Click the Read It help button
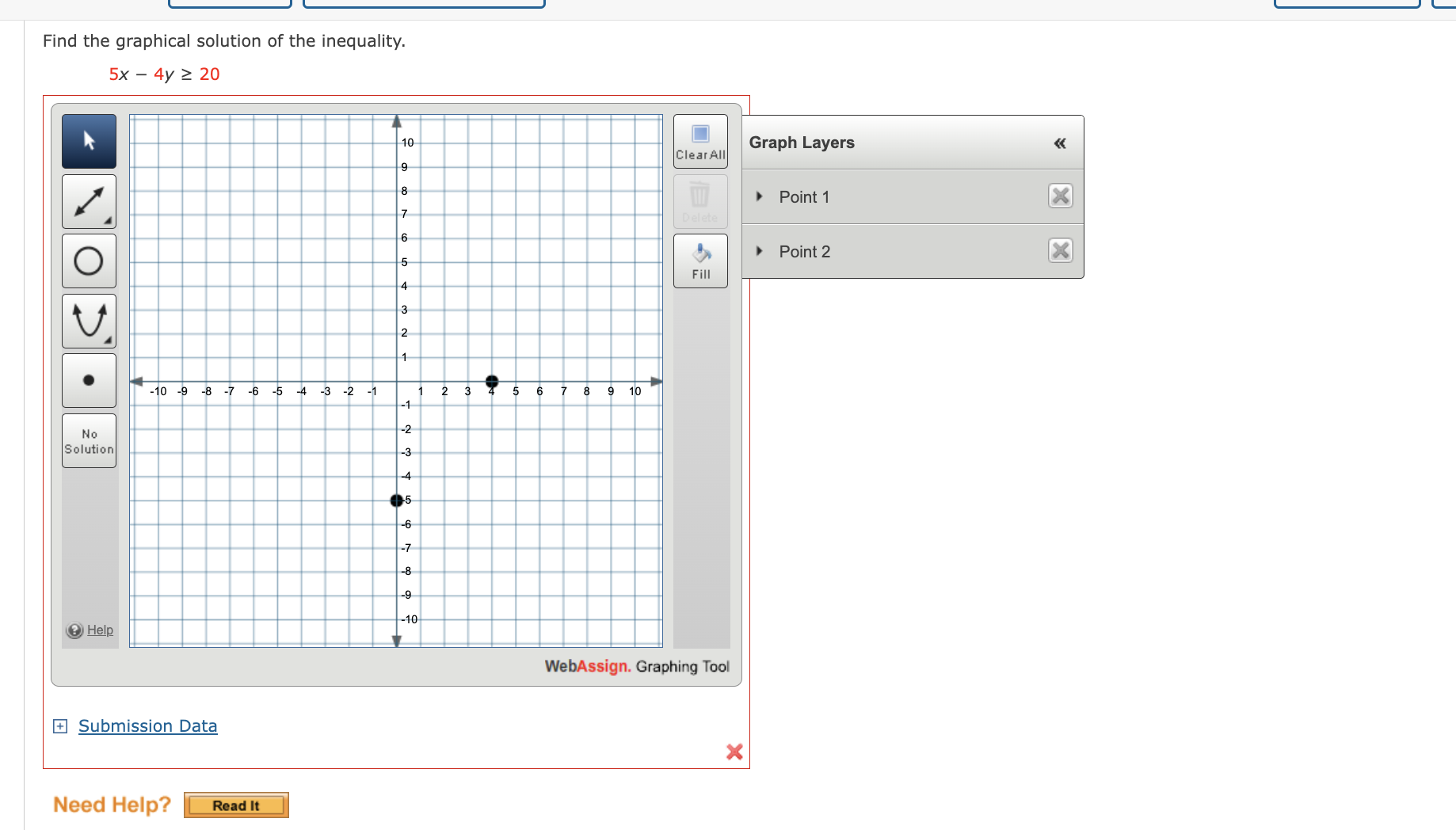1456x830 pixels. pos(235,805)
